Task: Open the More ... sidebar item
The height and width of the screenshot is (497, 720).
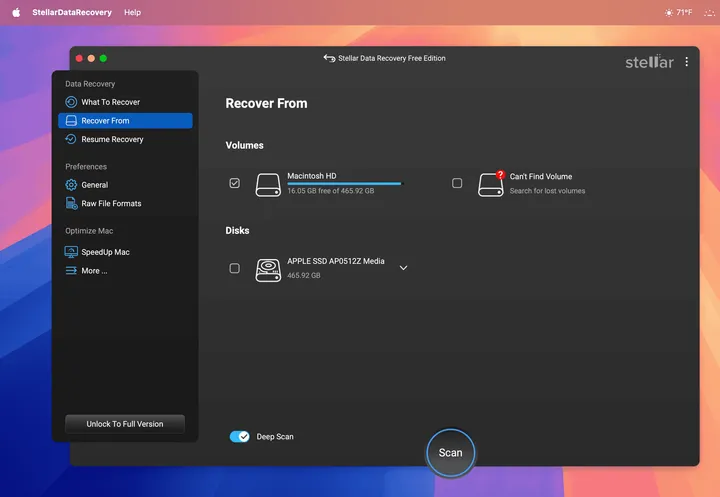Action: [94, 271]
